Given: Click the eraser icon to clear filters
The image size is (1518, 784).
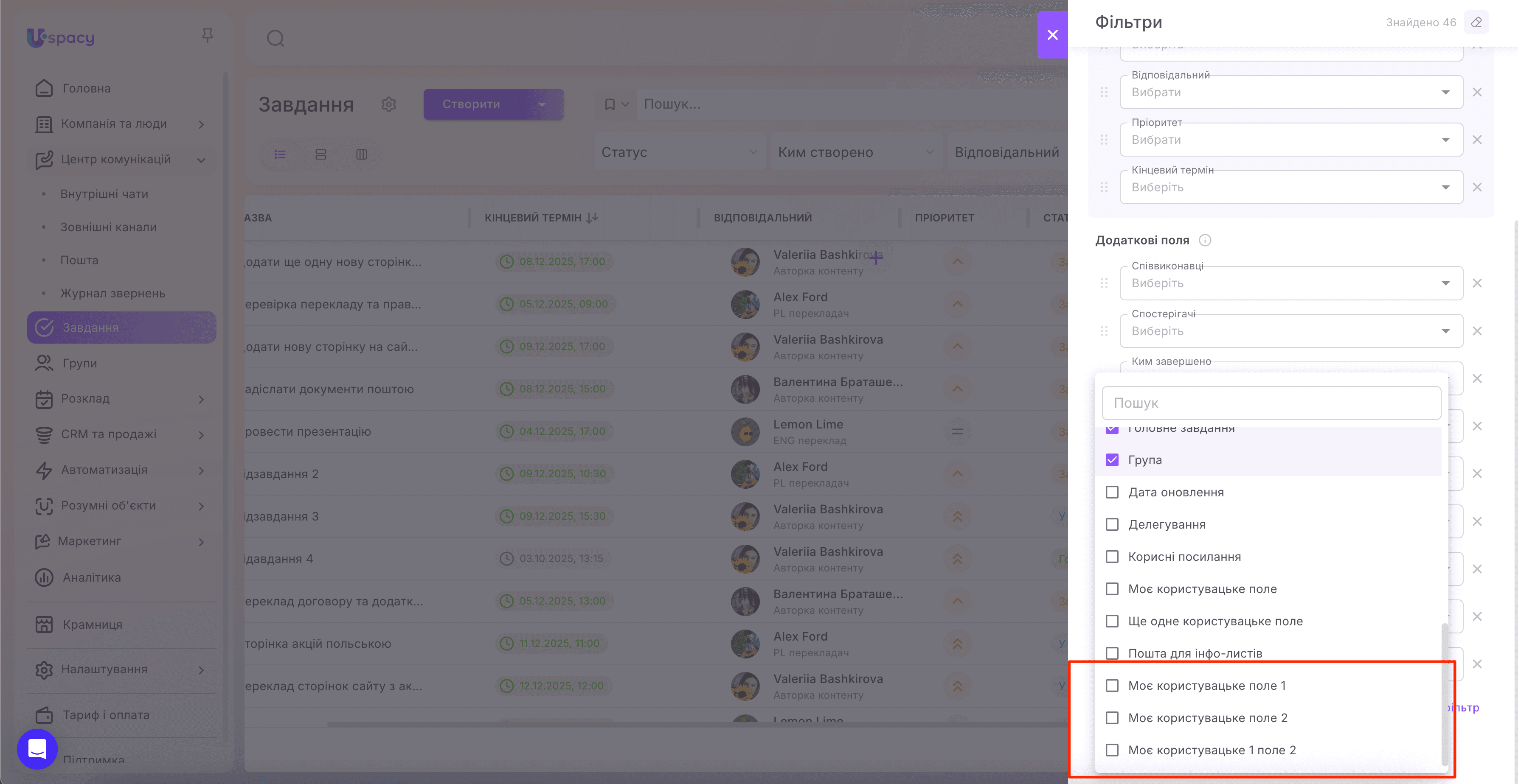Looking at the screenshot, I should (x=1476, y=22).
